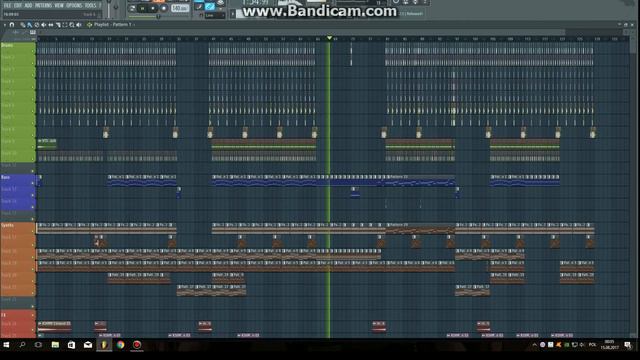
Task: Open Mail app from taskbar
Action: pyautogui.click(x=88, y=345)
